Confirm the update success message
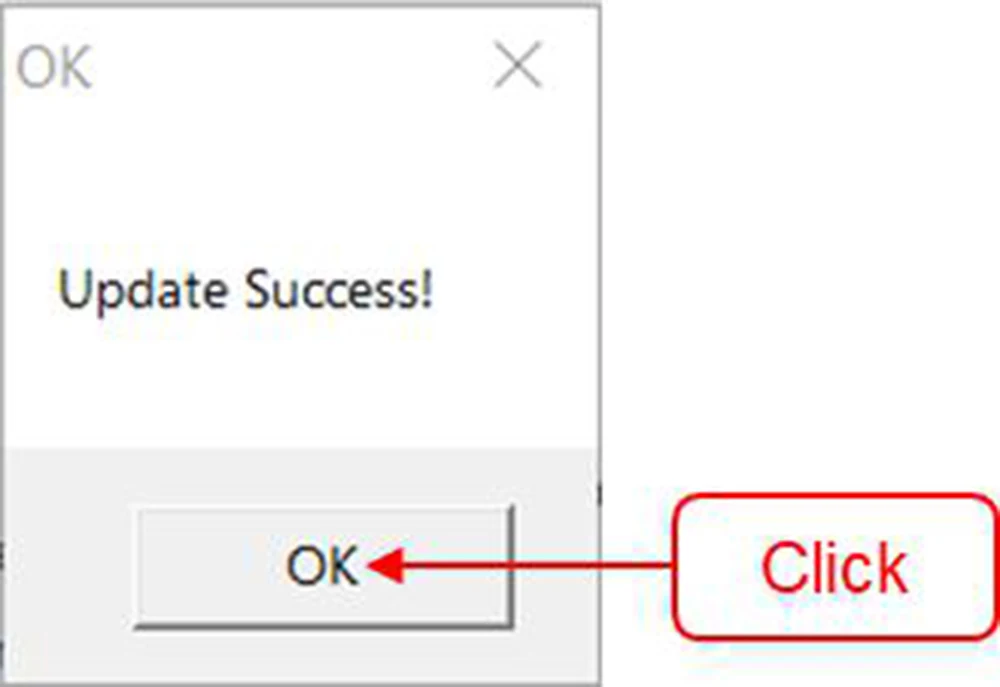This screenshot has height=687, width=1000. (x=323, y=566)
